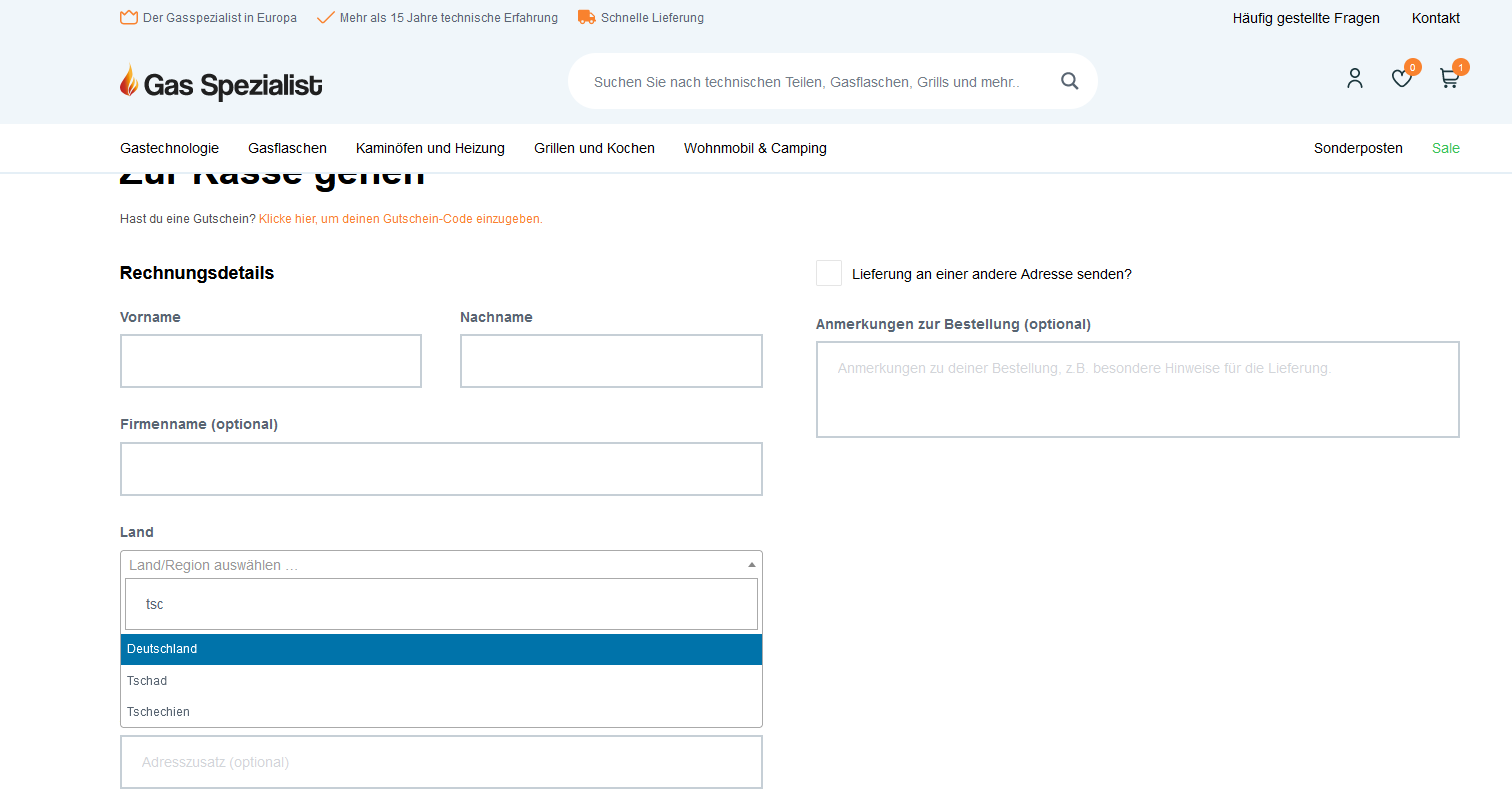Click the Rechnungsdetails heading

pyautogui.click(x=197, y=273)
